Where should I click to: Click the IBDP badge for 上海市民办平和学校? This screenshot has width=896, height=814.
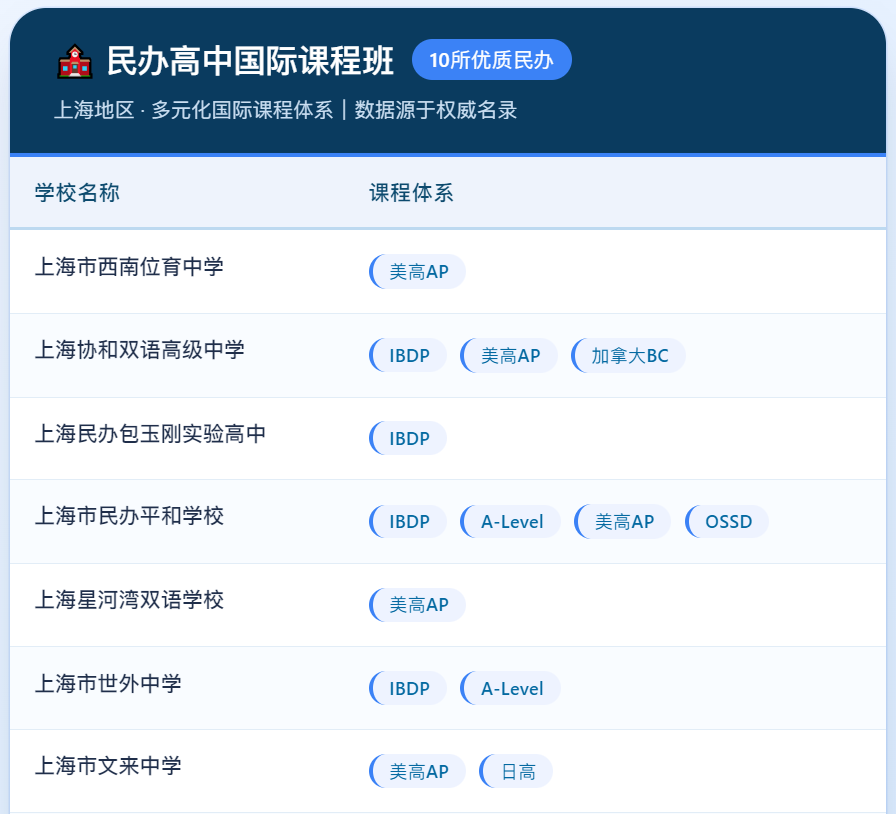pyautogui.click(x=406, y=521)
